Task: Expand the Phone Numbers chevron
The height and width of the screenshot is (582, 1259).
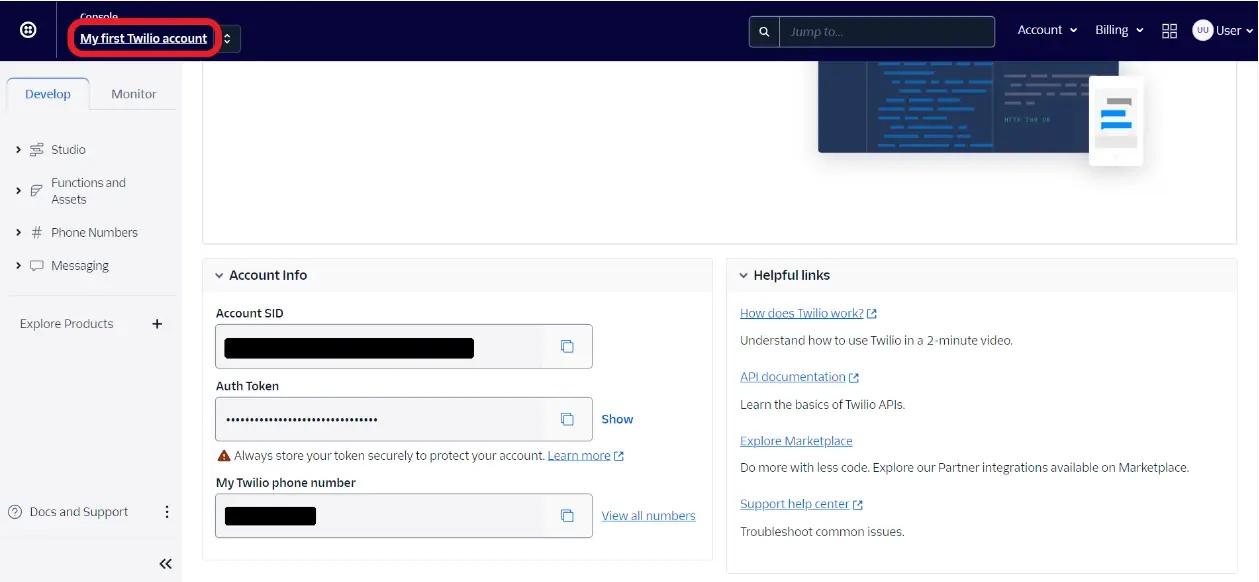Action: 18,233
